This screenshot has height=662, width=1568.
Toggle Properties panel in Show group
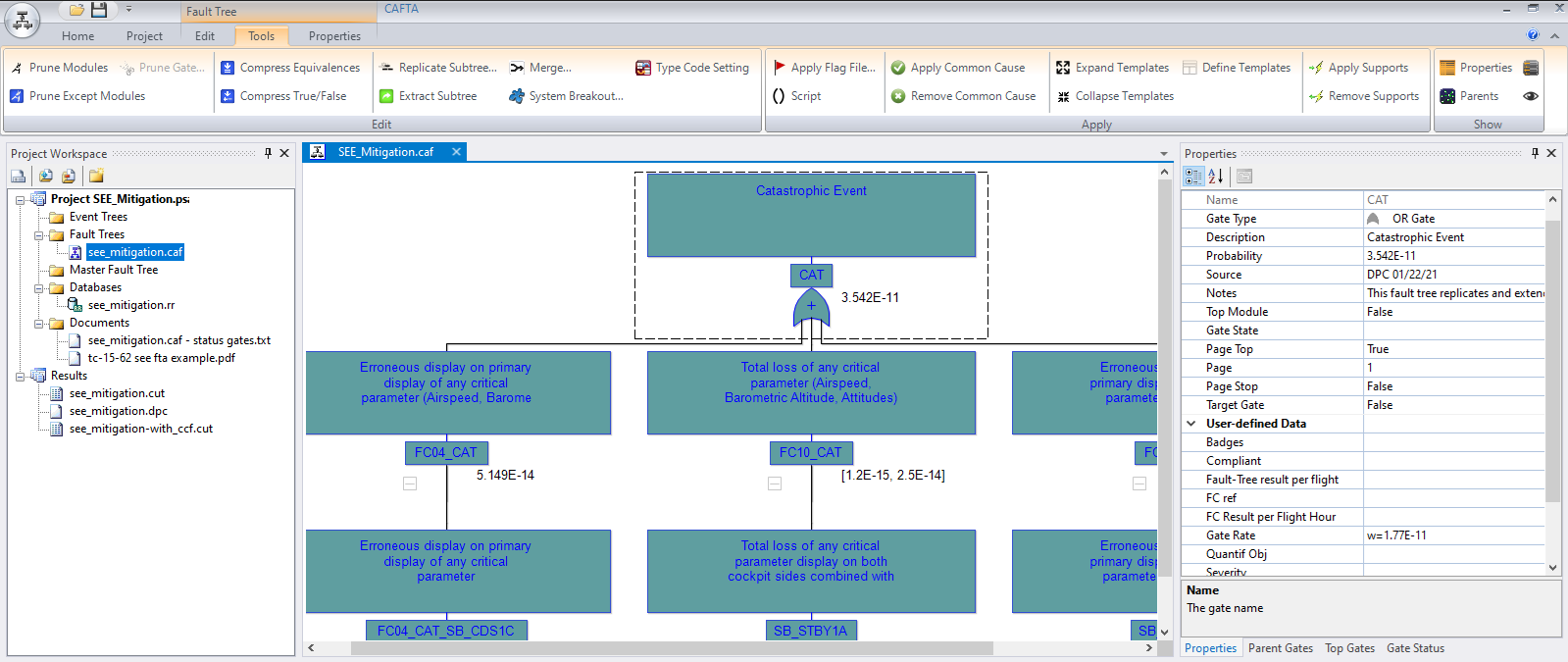pos(1476,68)
